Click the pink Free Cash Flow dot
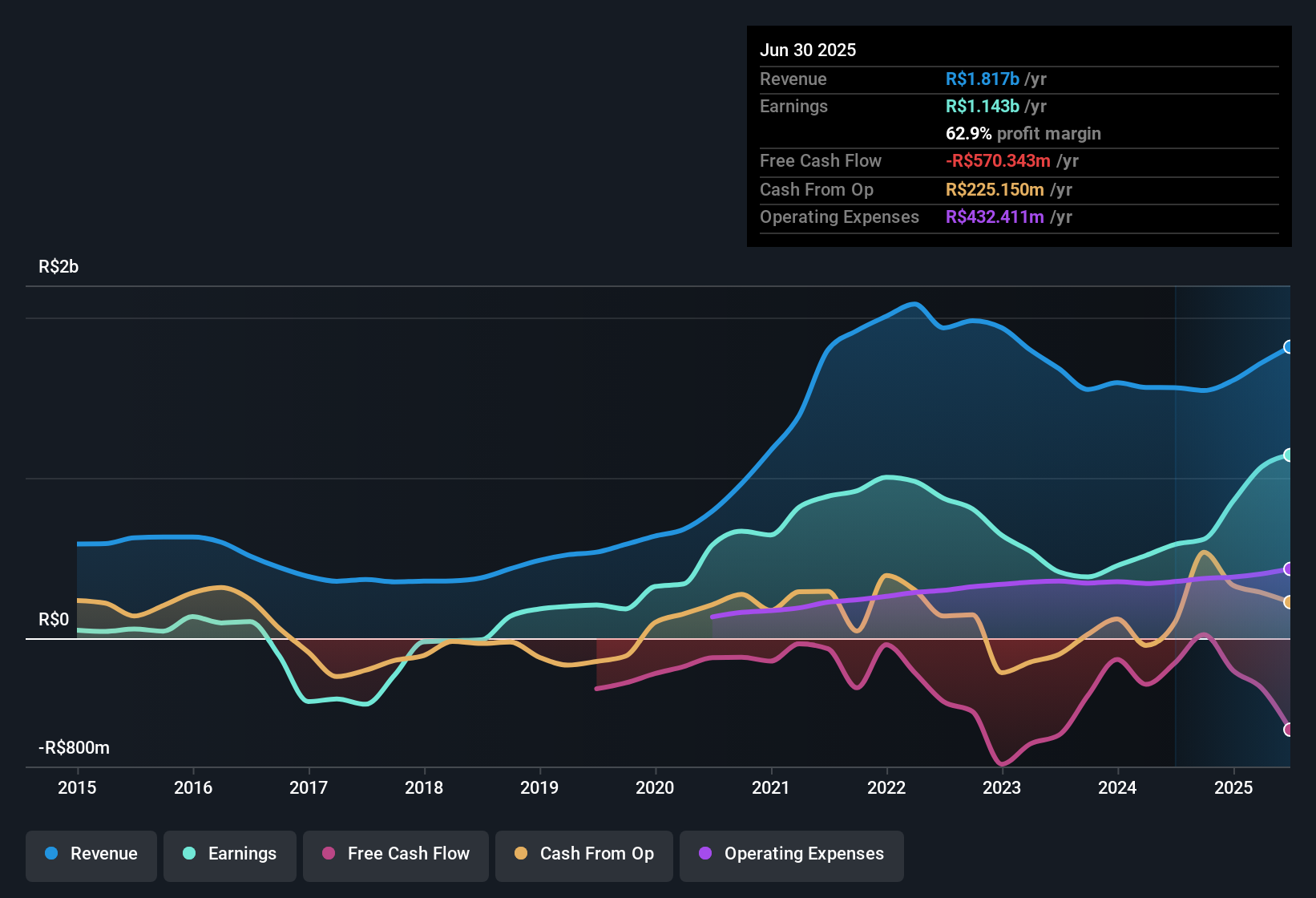The height and width of the screenshot is (898, 1316). pos(329,854)
